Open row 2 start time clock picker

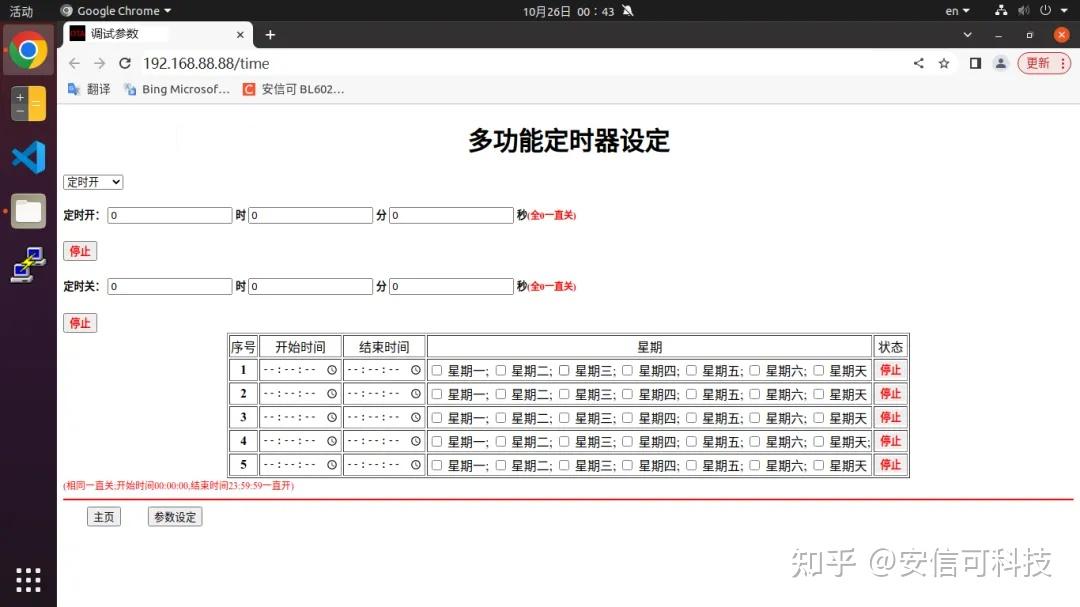coord(332,393)
